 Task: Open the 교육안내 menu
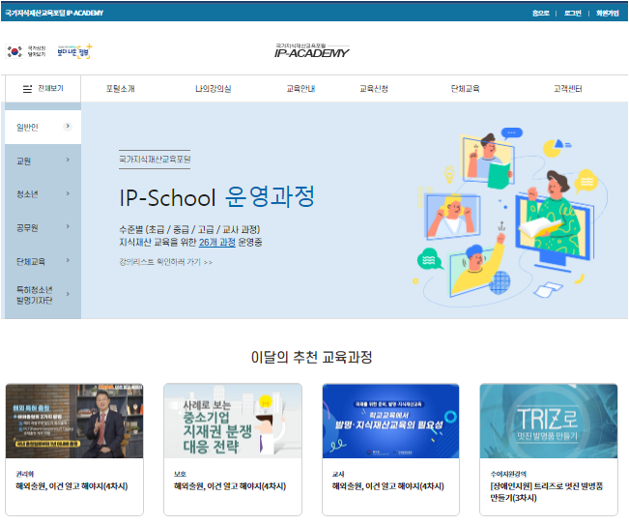pos(300,89)
